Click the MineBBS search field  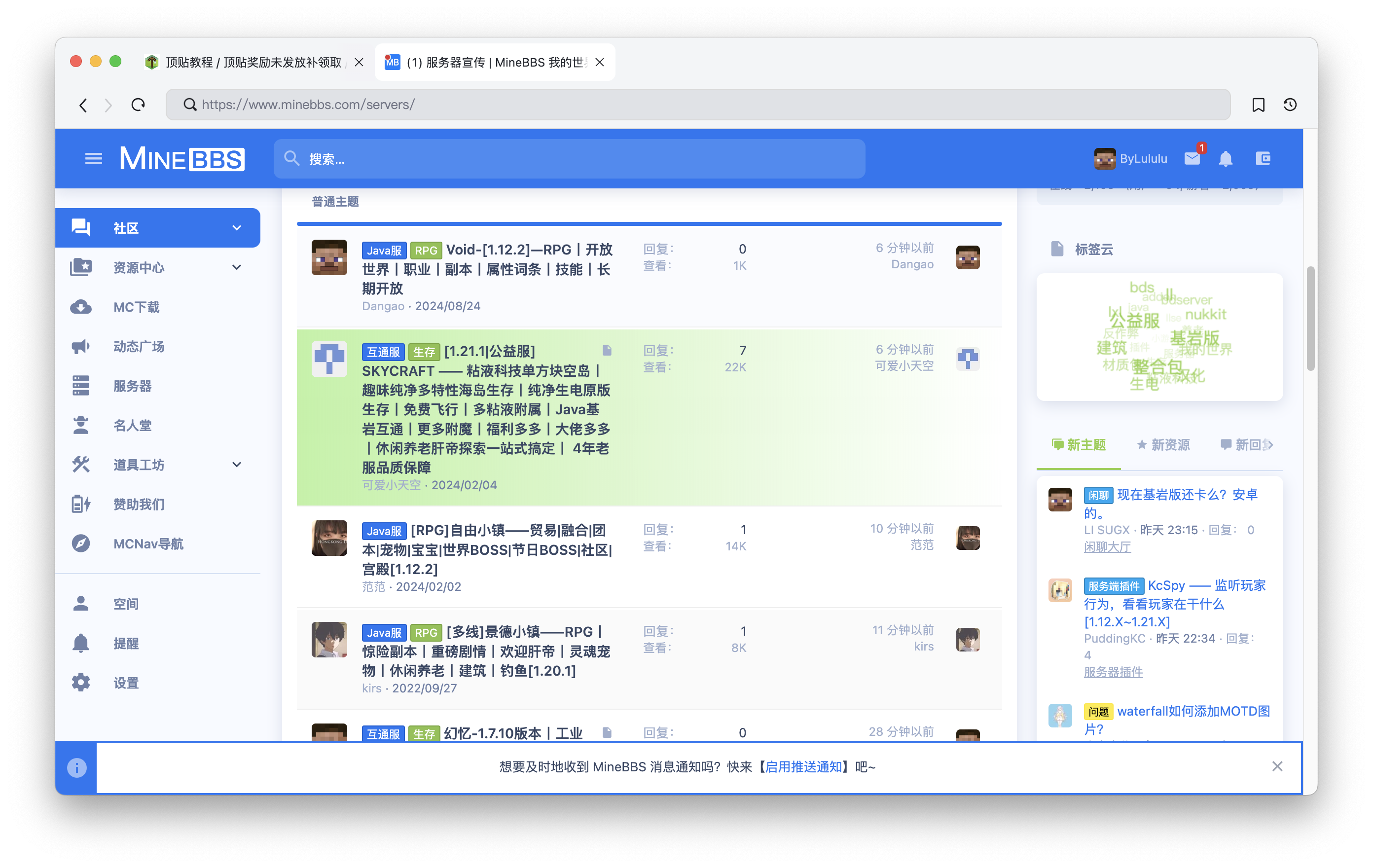(569, 158)
